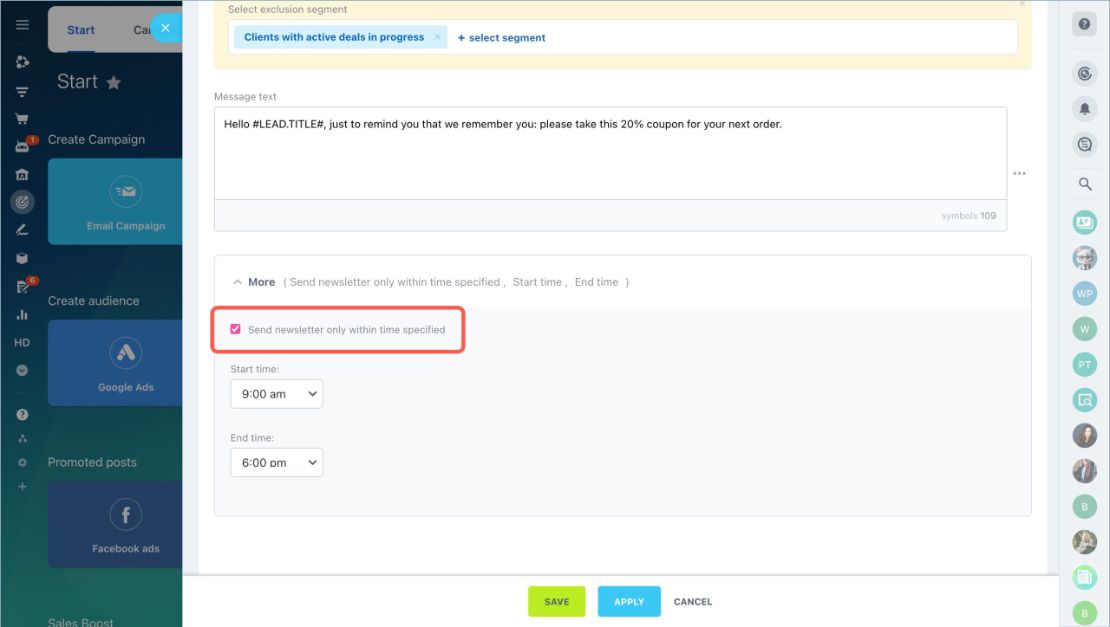Click the plus icon in left sidebar
Image resolution: width=1110 pixels, height=627 pixels.
[22, 487]
